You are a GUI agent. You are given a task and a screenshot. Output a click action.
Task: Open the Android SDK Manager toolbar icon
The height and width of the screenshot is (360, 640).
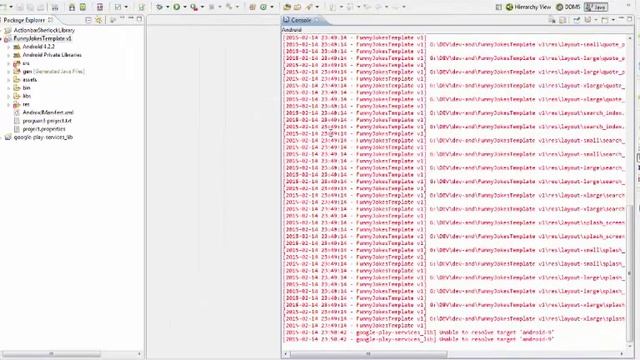pos(72,7)
